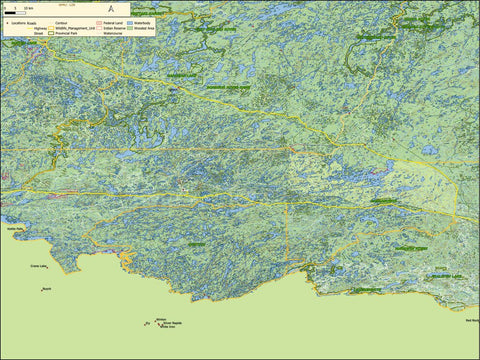Viewport: 480px width, 360px height.
Task: Click the 'Winton' place label
Action: 161,319
